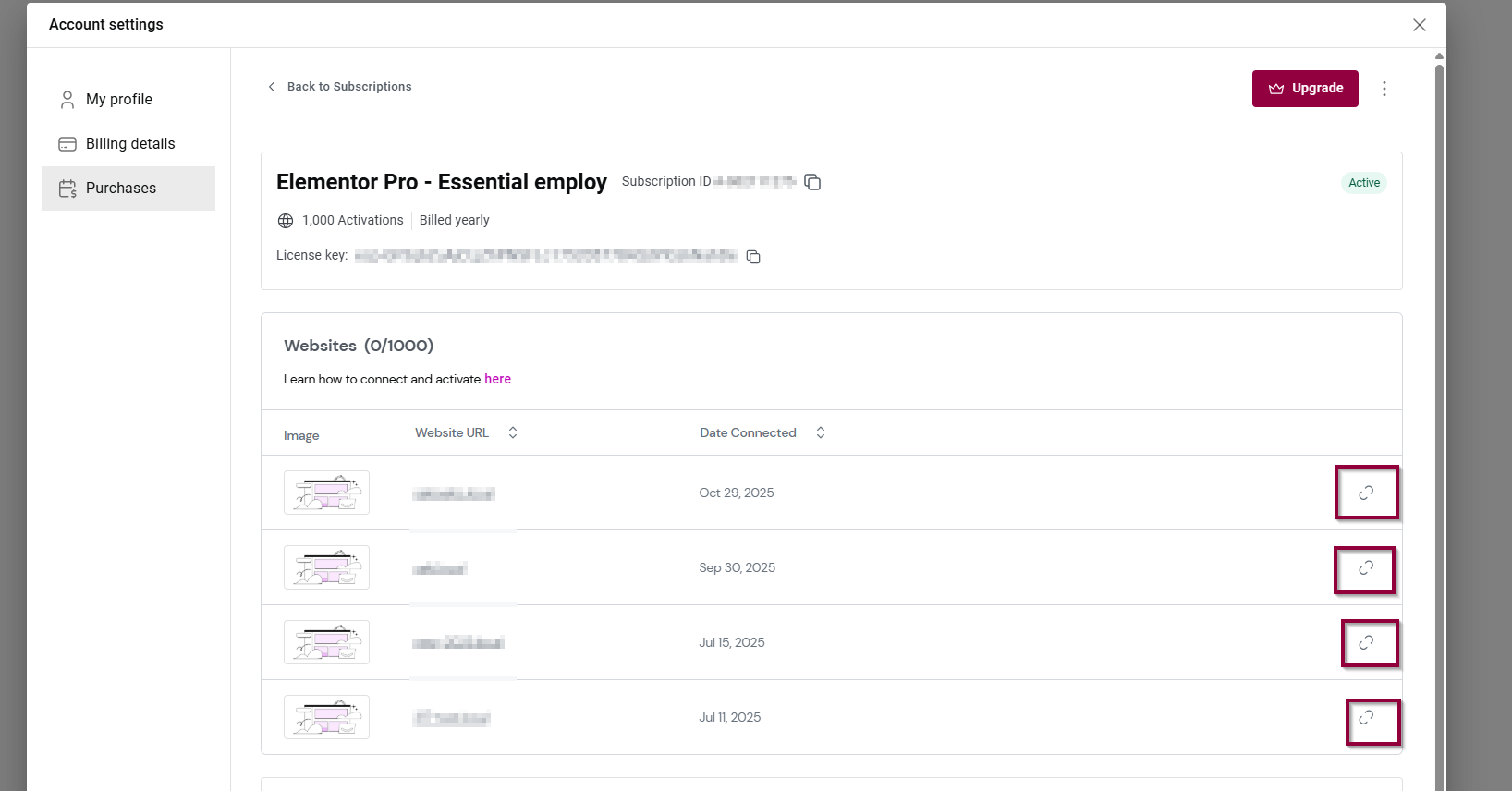The width and height of the screenshot is (1512, 791).
Task: Click the back chevron before Back to Subscriptions
Action: pos(271,86)
